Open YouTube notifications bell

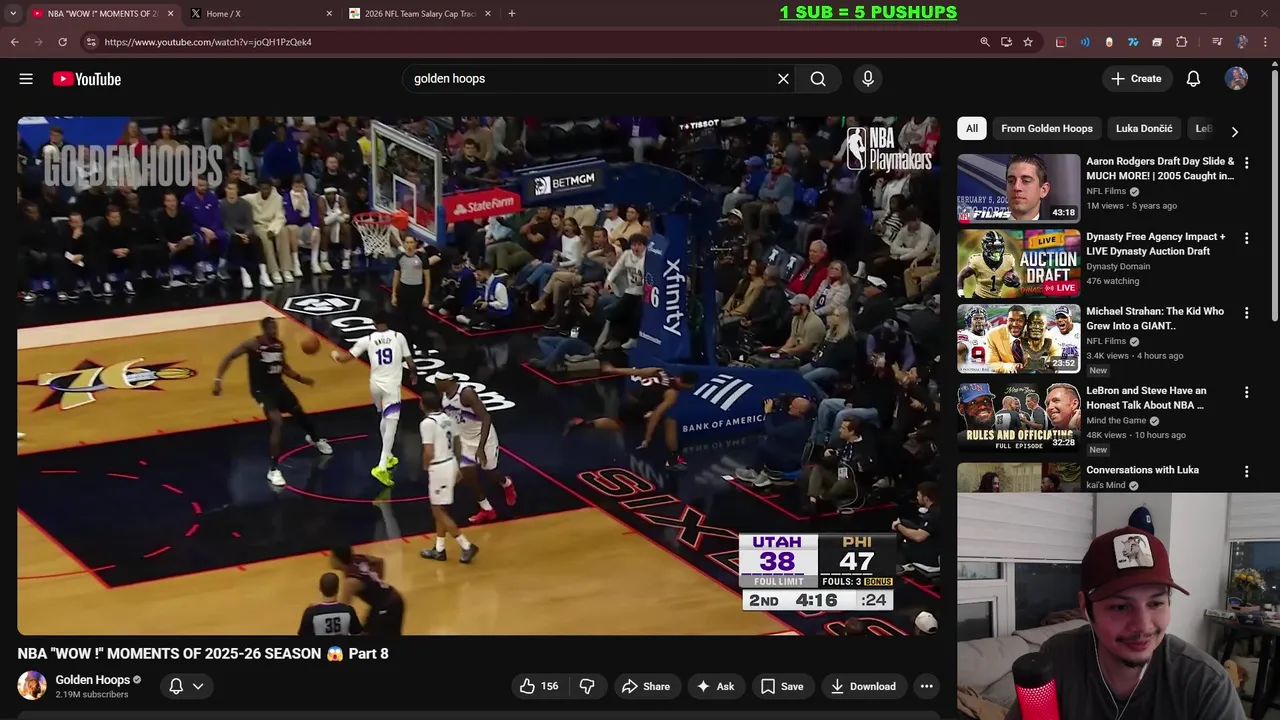click(1193, 79)
